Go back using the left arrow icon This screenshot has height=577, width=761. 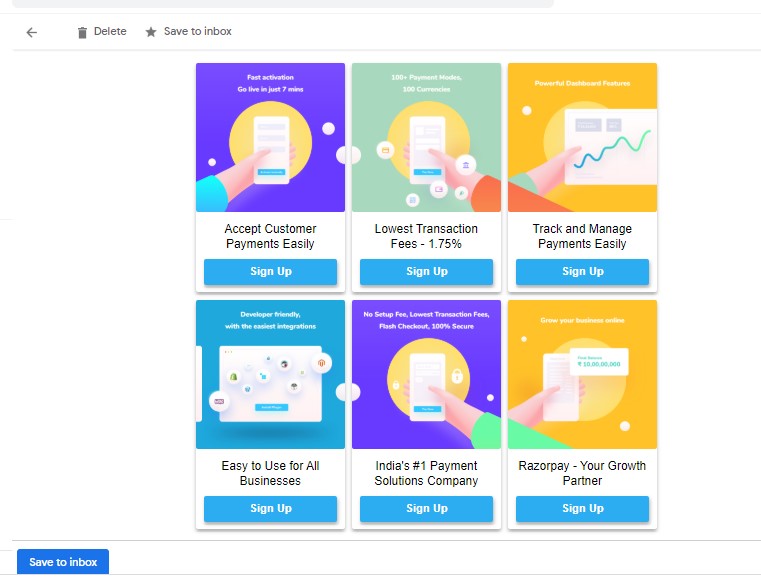point(32,33)
